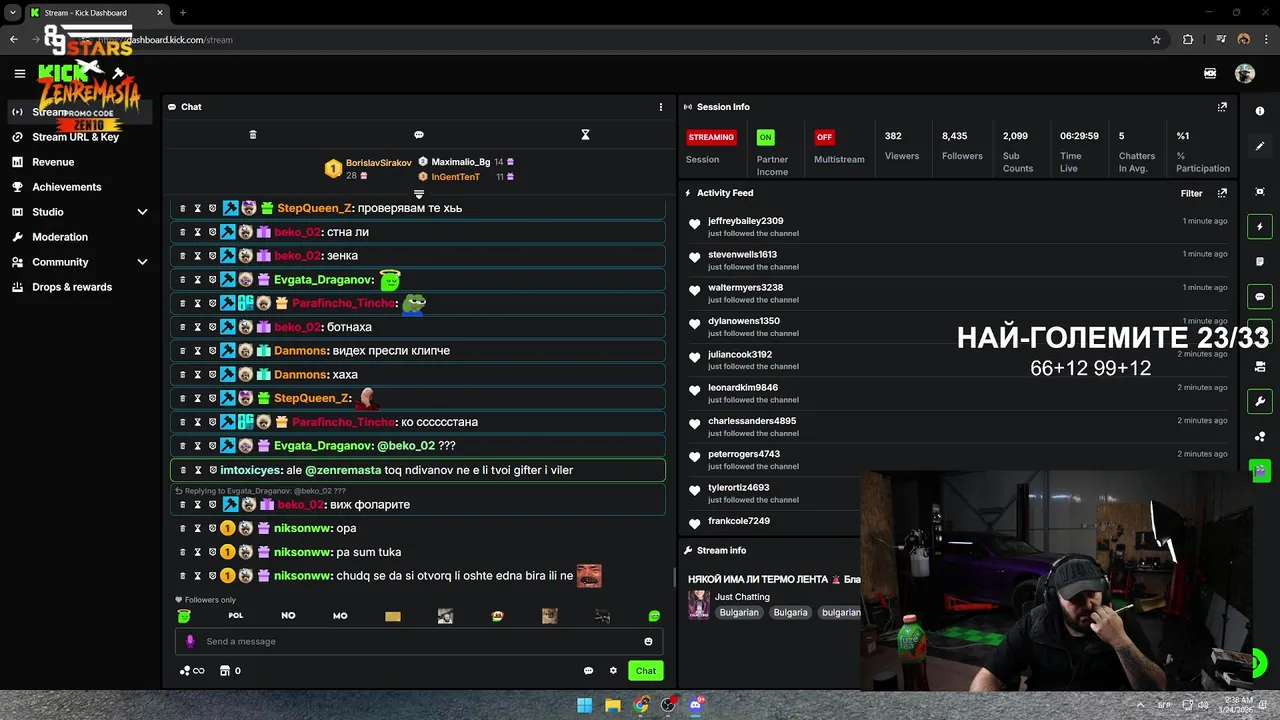Open Windows Start button on taskbar
The image size is (1280, 720).
tap(585, 705)
